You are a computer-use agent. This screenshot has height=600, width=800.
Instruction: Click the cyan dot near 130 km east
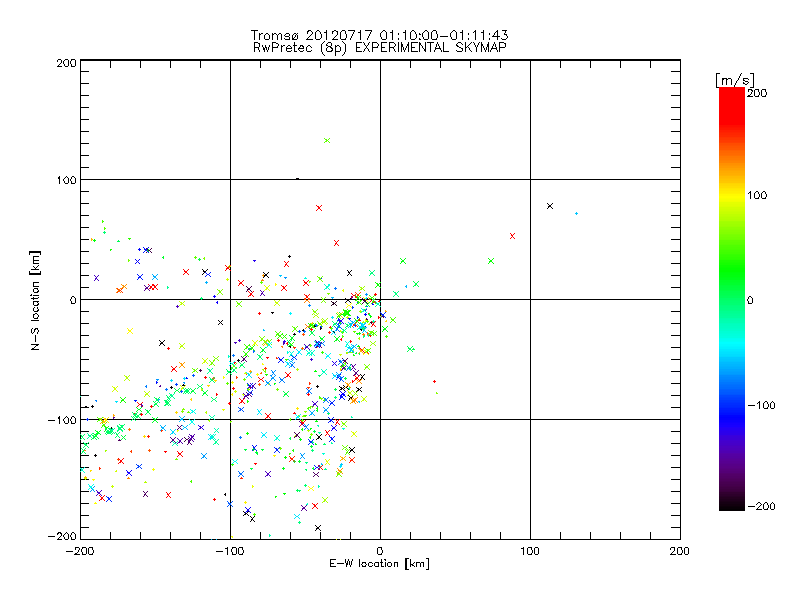tap(577, 213)
